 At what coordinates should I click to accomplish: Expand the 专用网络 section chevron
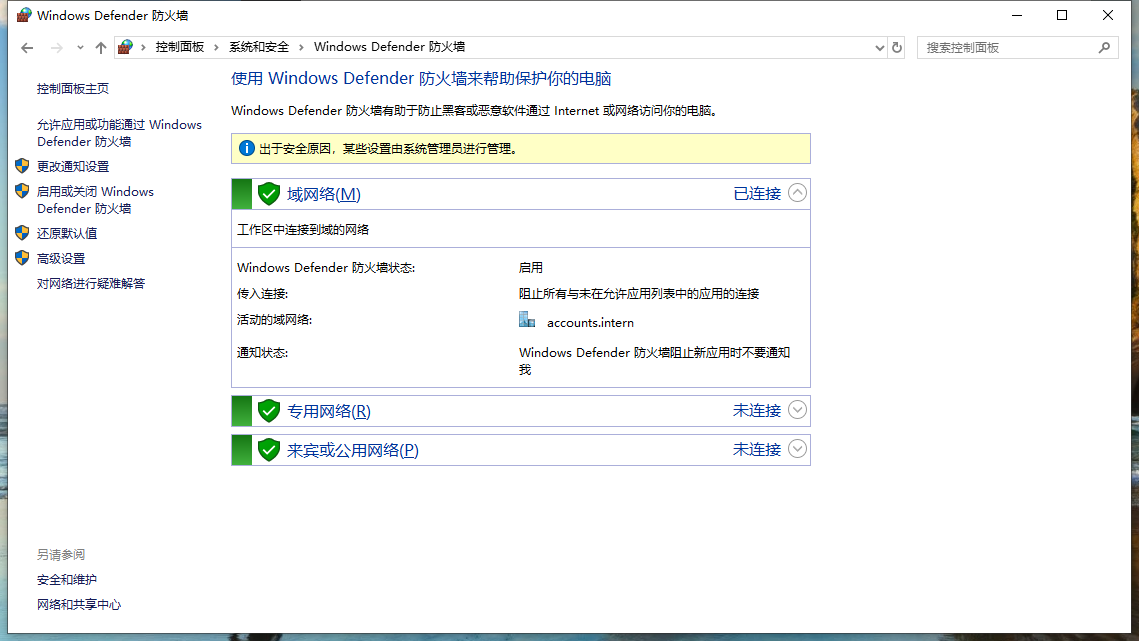click(x=798, y=410)
